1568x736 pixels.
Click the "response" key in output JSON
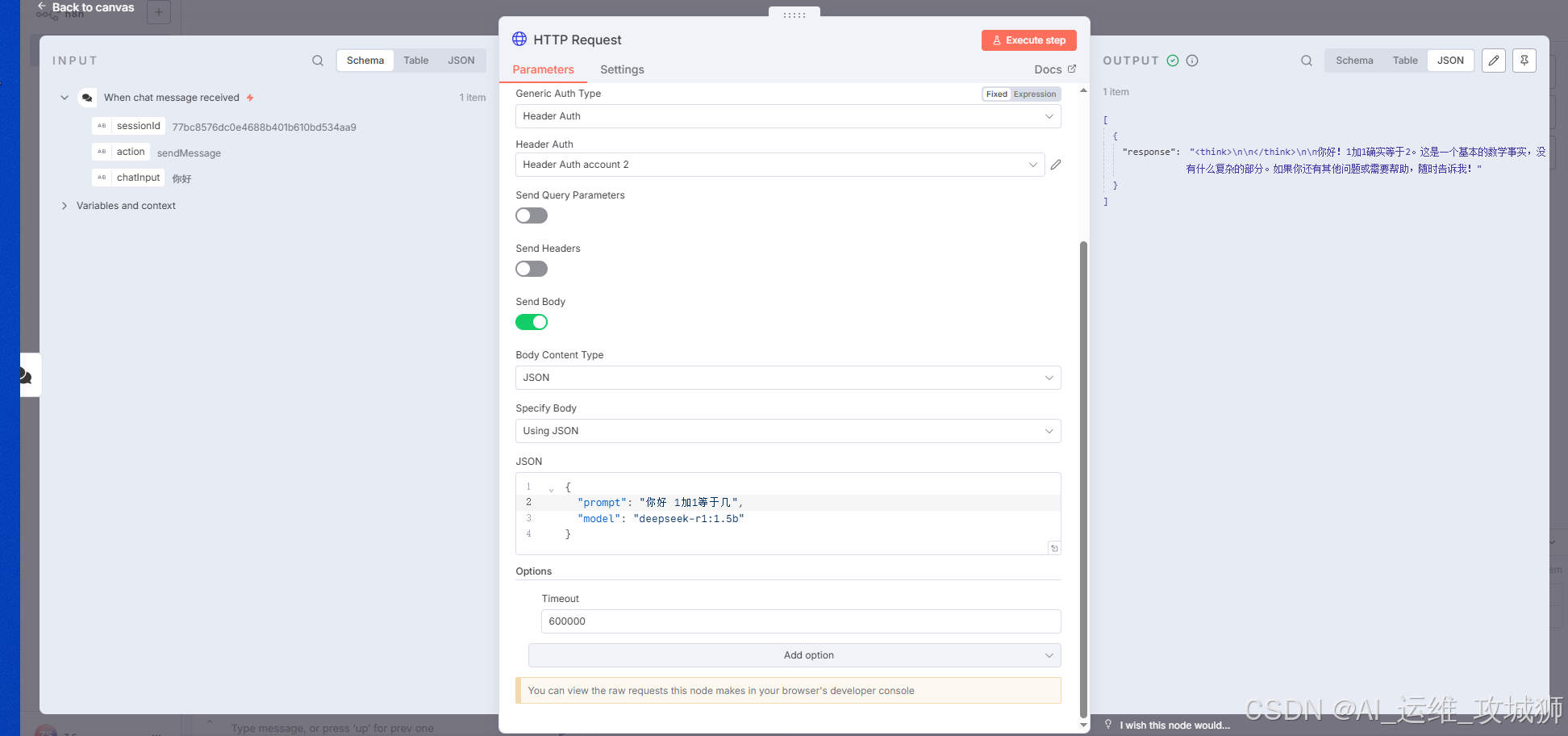[1150, 152]
